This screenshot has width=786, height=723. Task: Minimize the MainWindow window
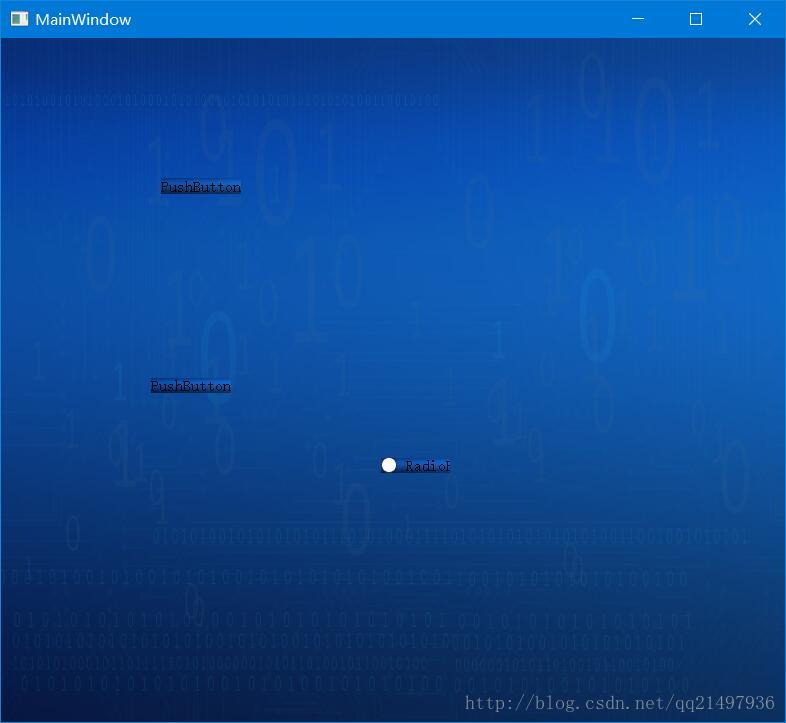pyautogui.click(x=638, y=19)
